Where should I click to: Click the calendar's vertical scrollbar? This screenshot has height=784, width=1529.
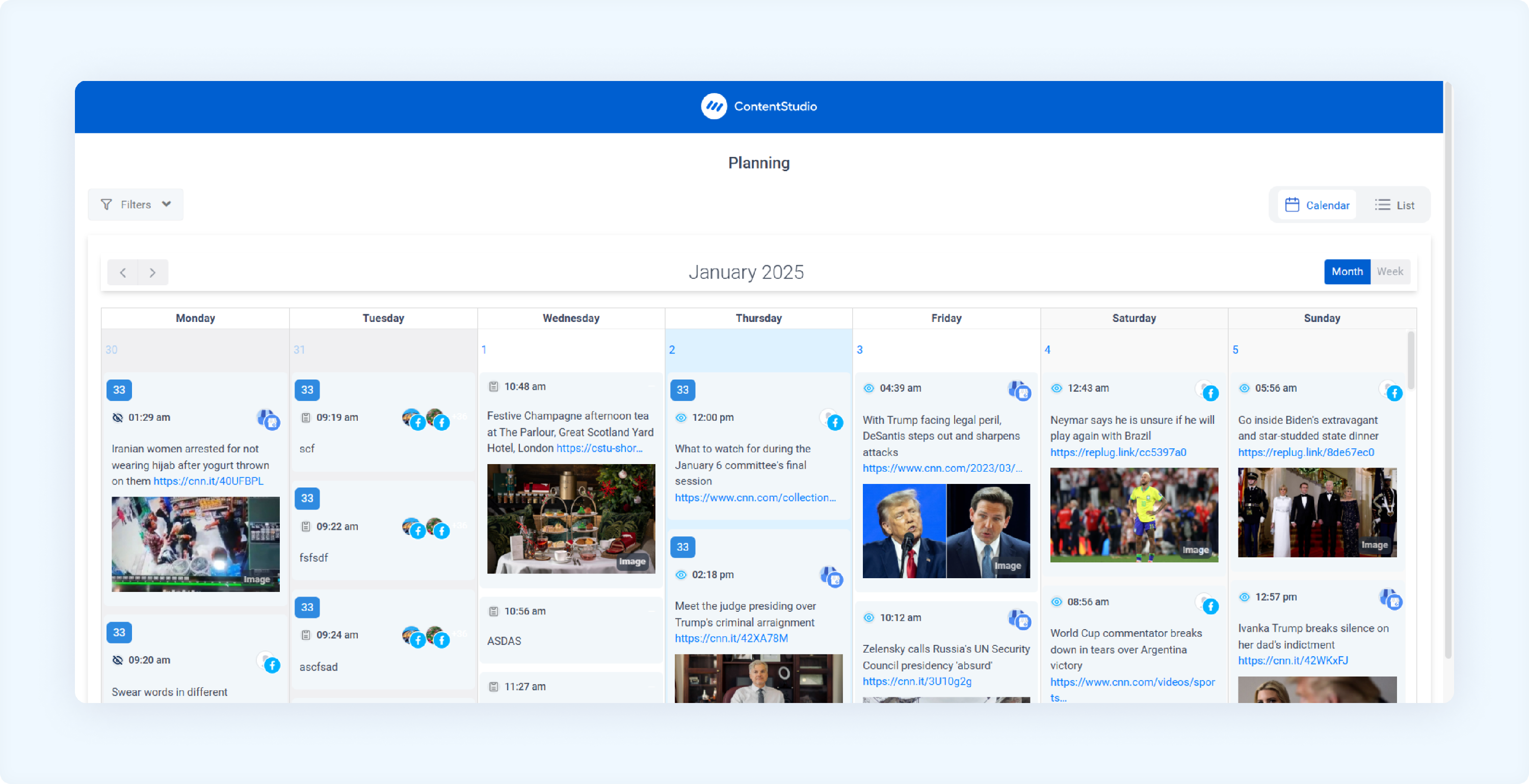[1411, 361]
